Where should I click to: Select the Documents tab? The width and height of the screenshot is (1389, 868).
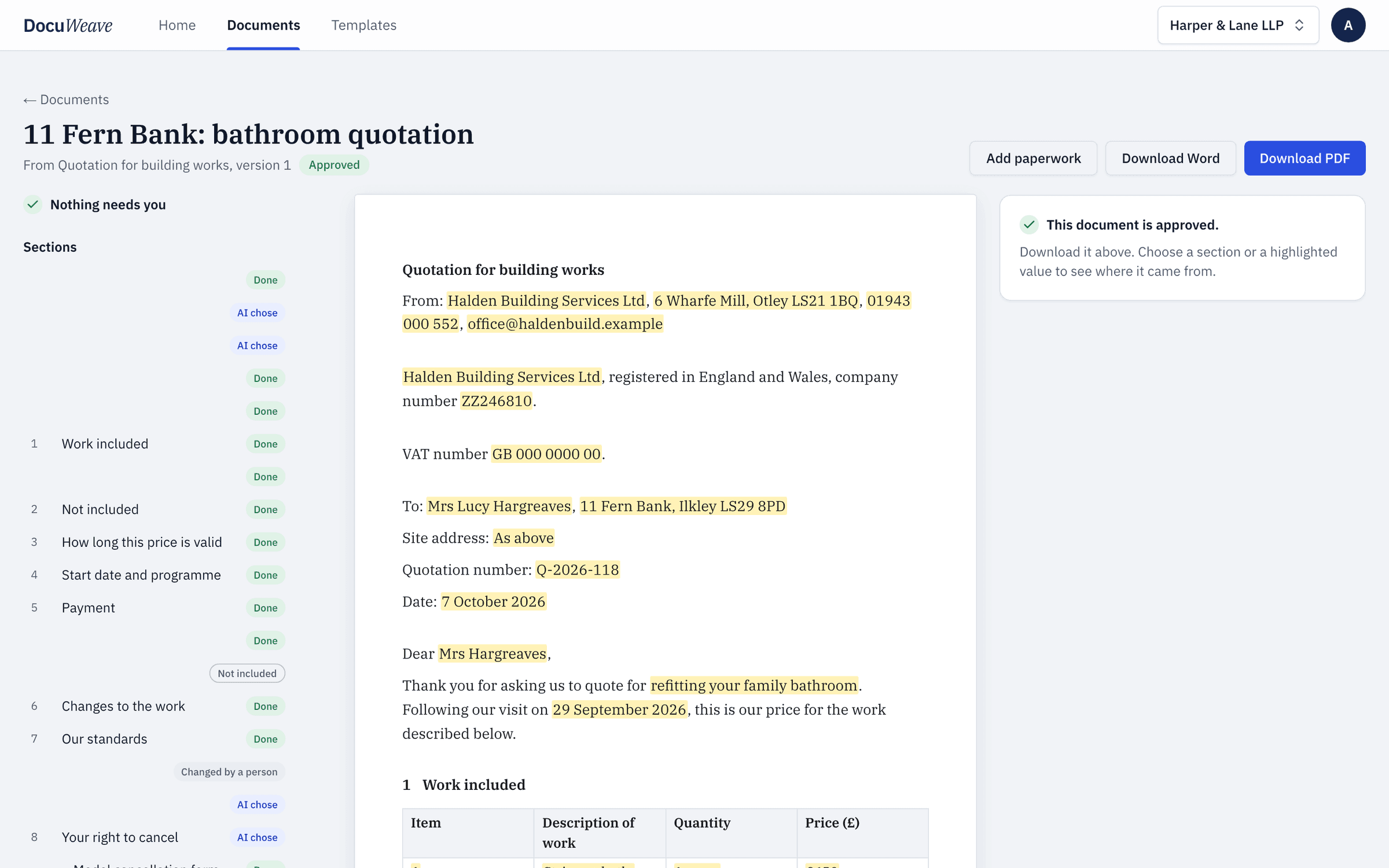tap(263, 25)
